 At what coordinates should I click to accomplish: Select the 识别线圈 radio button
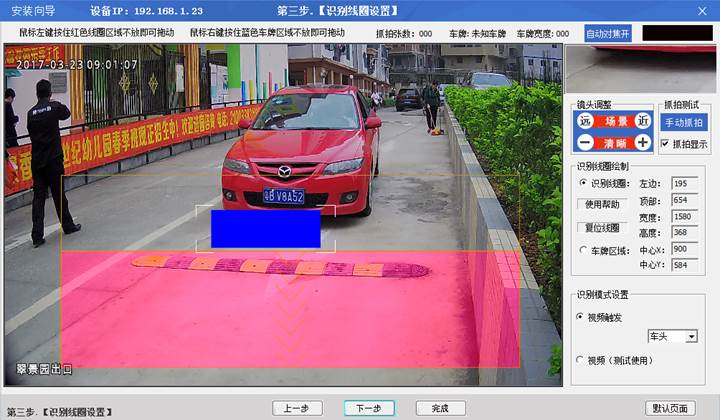tap(583, 184)
